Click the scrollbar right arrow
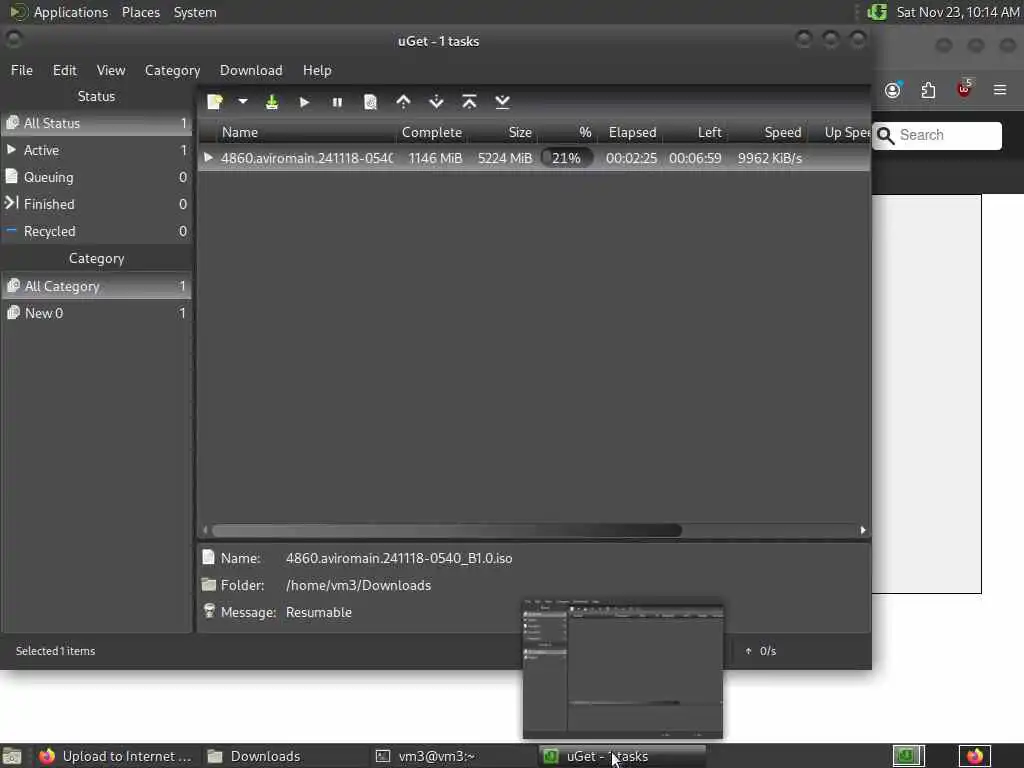Screen dimensions: 1024x768 [x=863, y=530]
